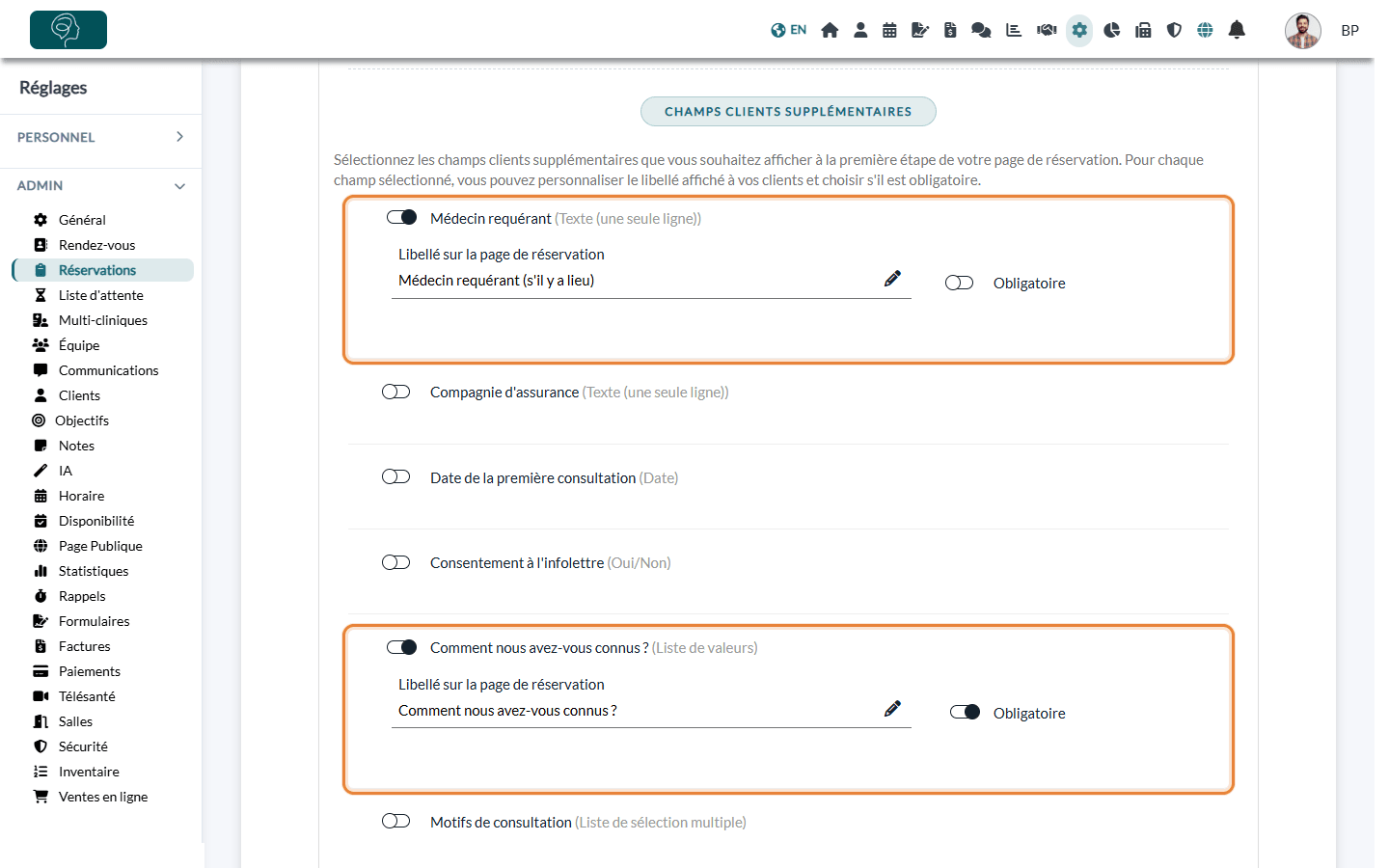Screen dimensions: 1389x868
Task: Open the forms signature icon in top bar
Action: tap(920, 30)
